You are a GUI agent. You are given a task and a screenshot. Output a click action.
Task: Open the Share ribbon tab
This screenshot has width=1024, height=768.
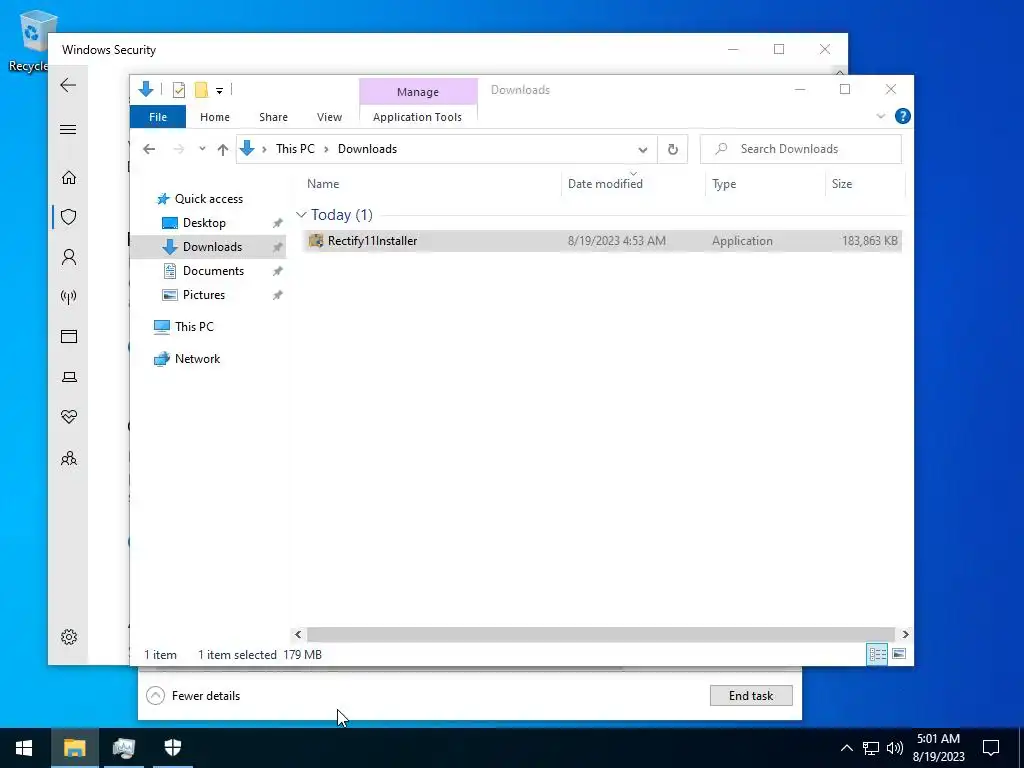pos(273,117)
